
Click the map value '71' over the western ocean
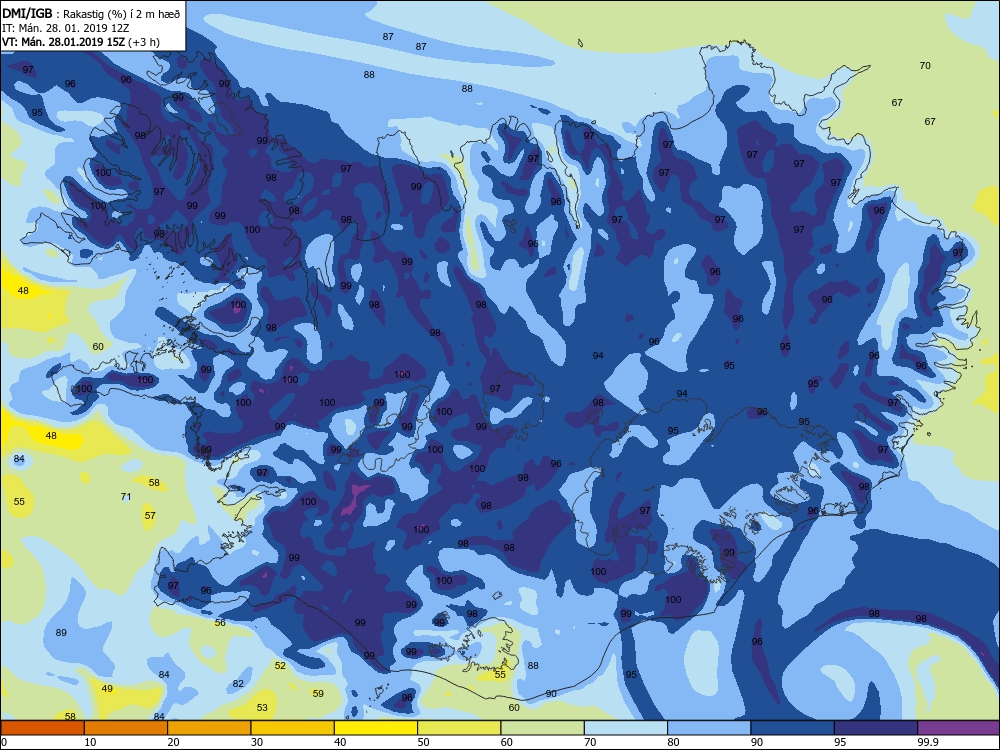126,496
